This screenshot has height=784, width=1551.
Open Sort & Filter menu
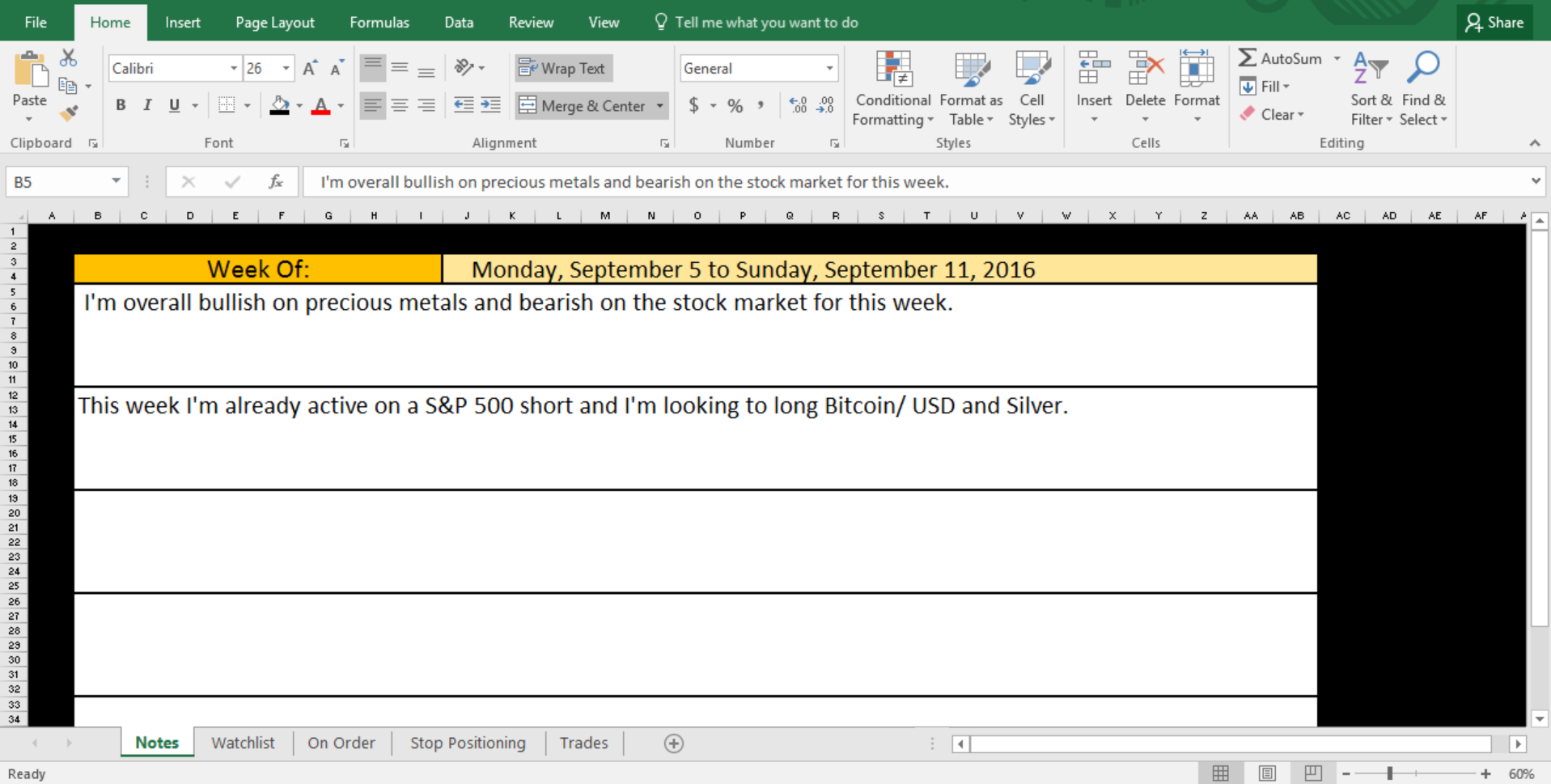[x=1371, y=89]
